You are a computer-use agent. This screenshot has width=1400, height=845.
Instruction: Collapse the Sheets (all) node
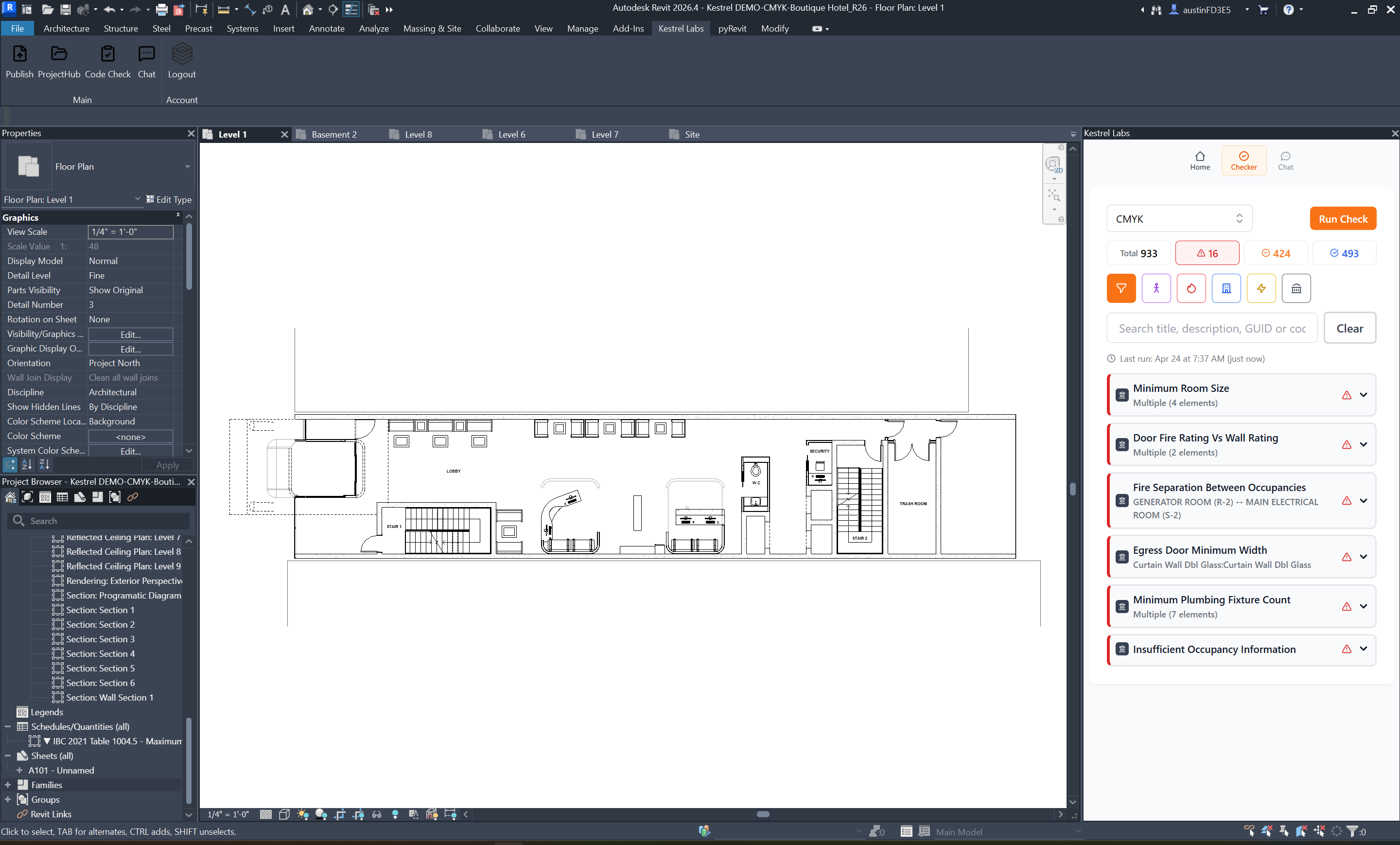pyautogui.click(x=8, y=756)
